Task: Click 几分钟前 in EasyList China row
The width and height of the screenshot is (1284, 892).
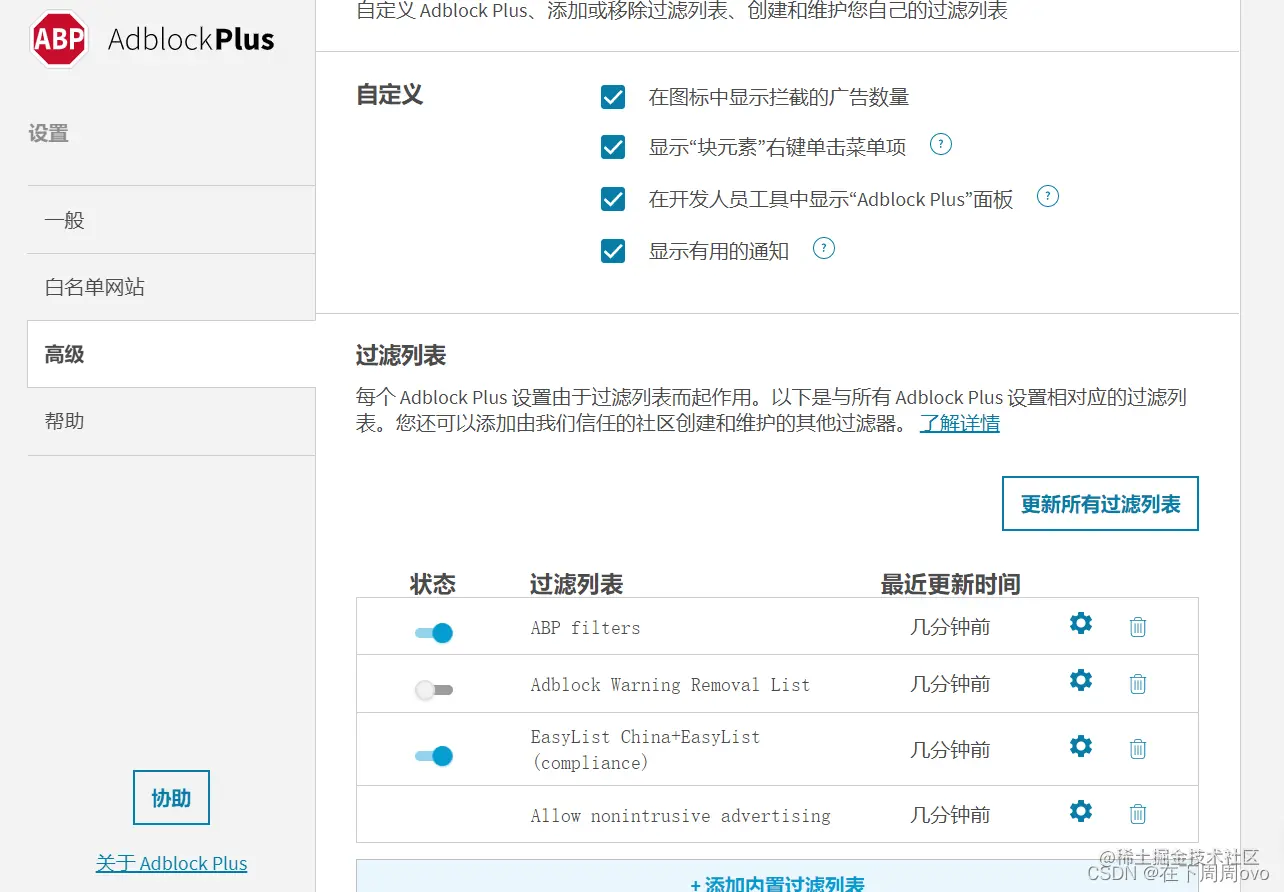Action: pyautogui.click(x=950, y=749)
